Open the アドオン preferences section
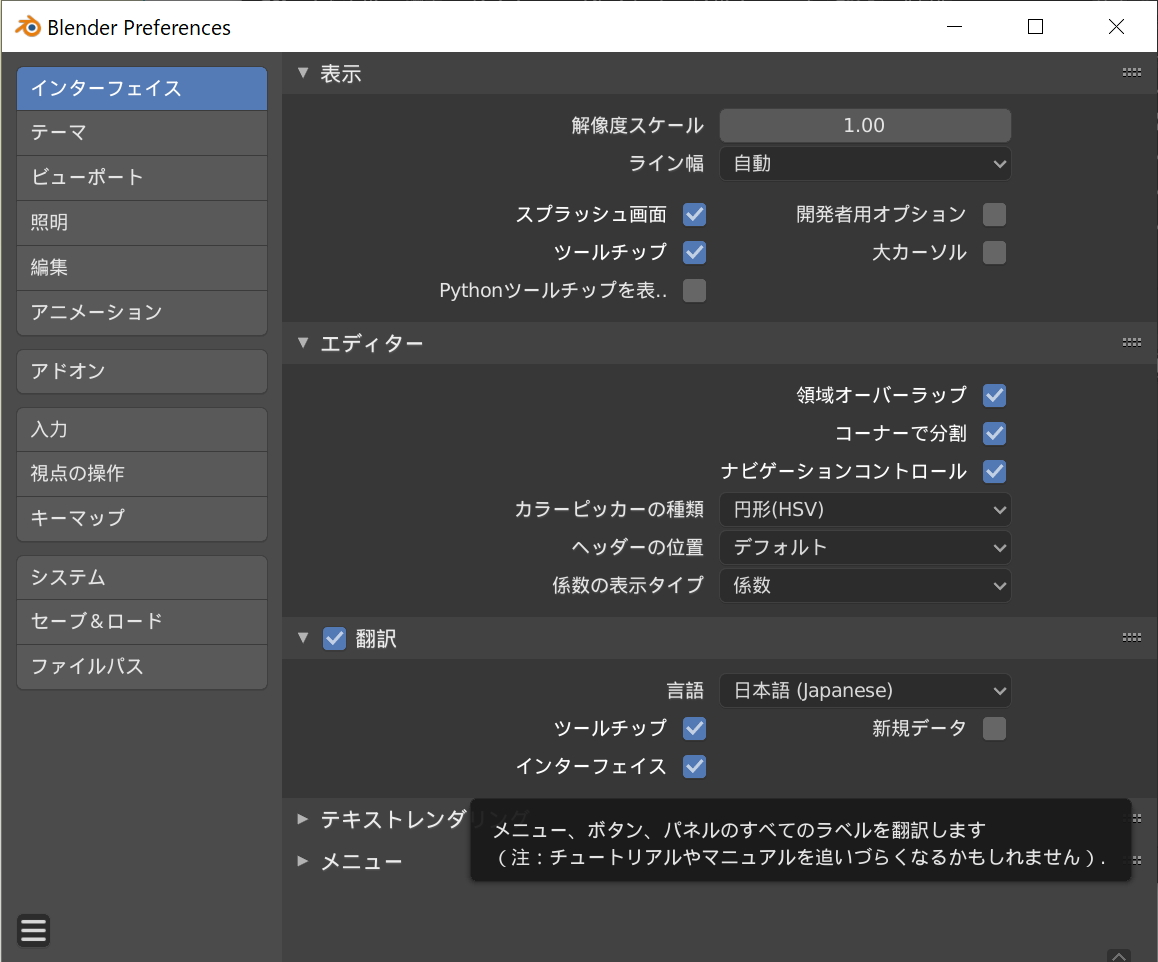 pos(142,371)
